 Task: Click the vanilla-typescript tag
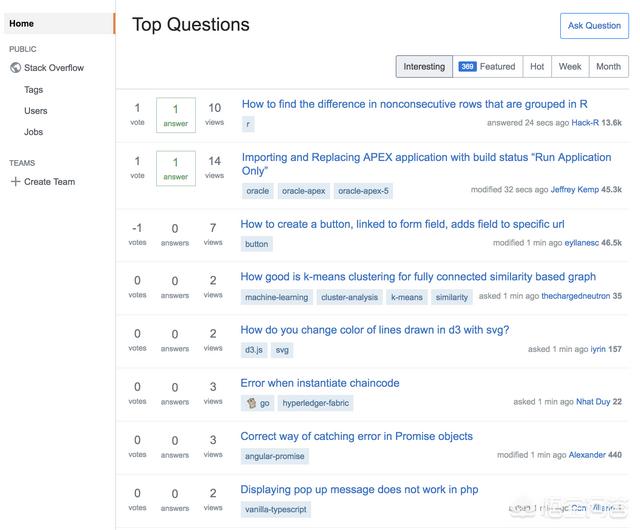[x=276, y=510]
